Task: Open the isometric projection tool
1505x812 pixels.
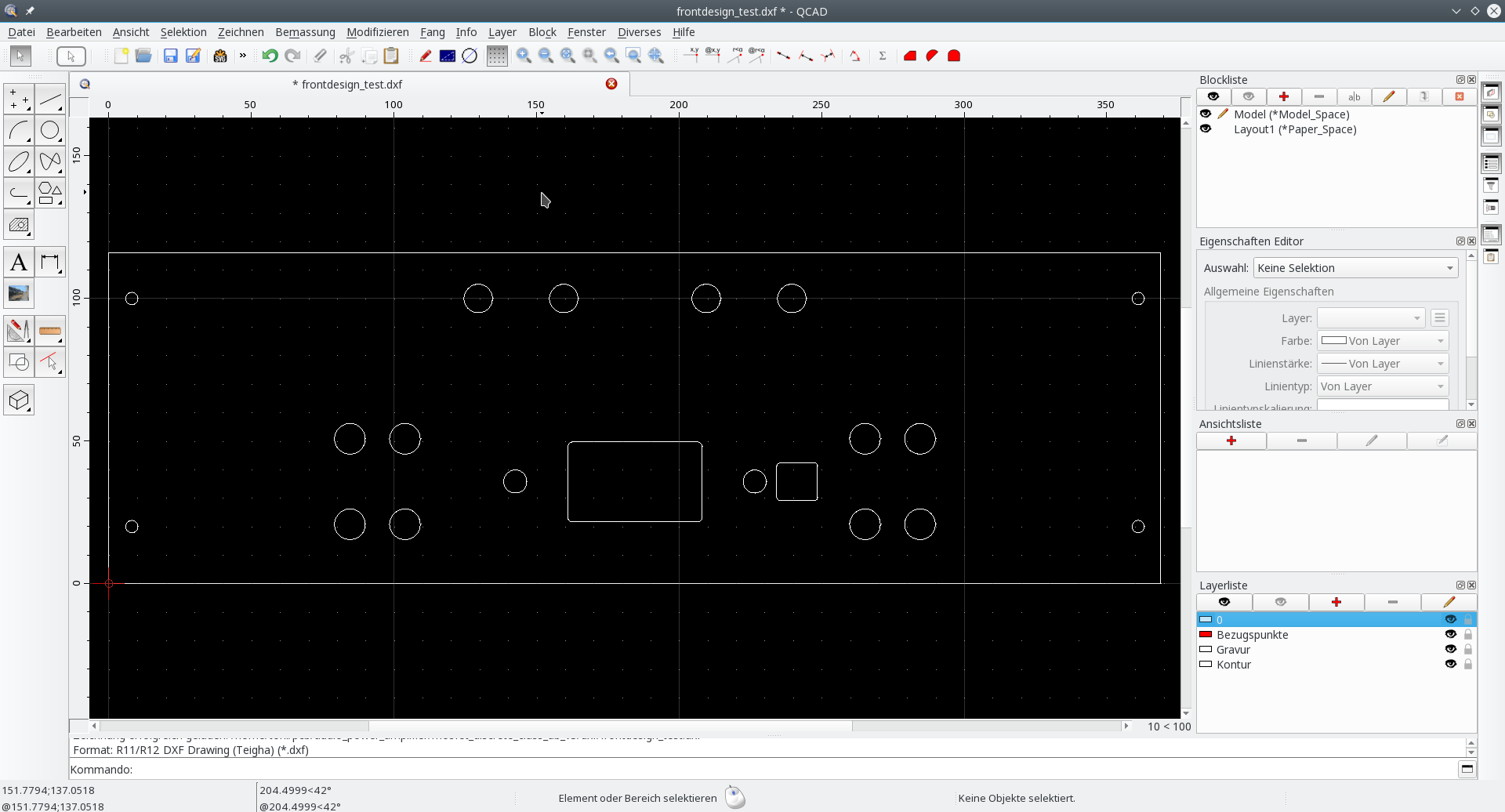Action: pyautogui.click(x=19, y=401)
